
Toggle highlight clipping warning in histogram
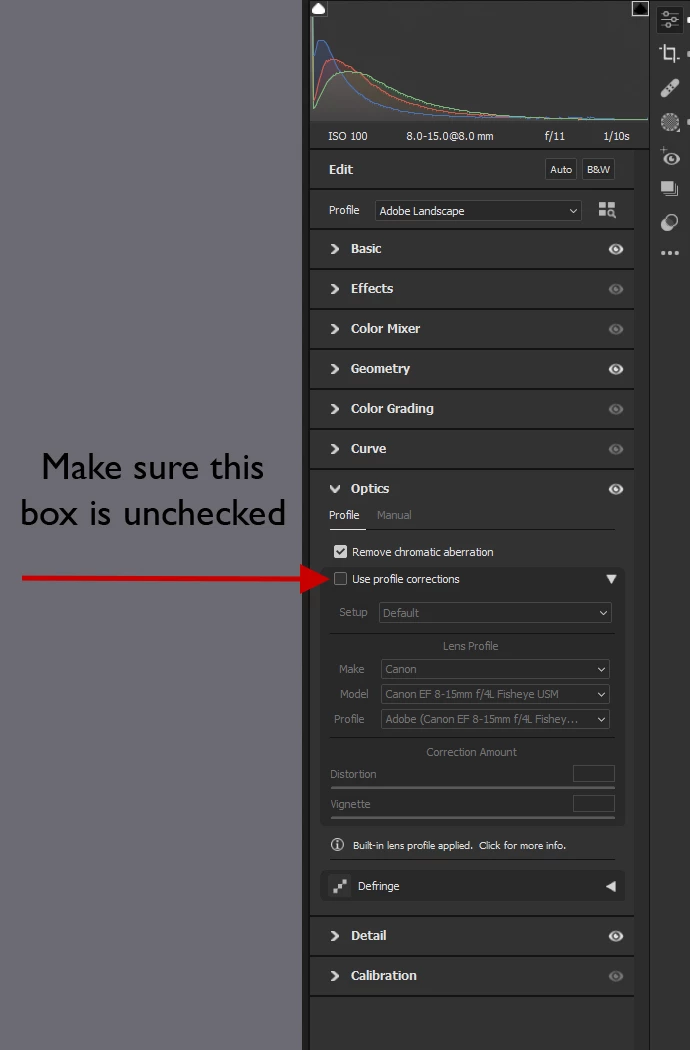click(x=640, y=8)
